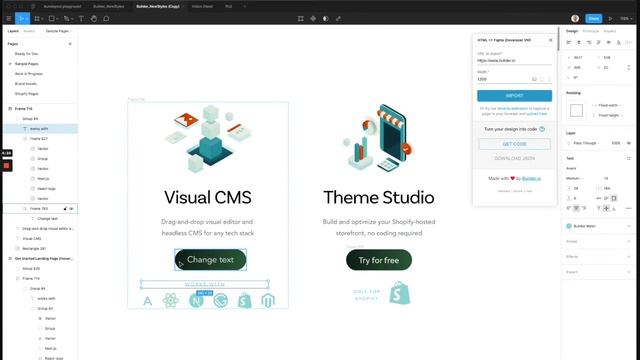Select the Frame tool
Image resolution: width=640 pixels, height=360 pixels.
(x=37, y=19)
